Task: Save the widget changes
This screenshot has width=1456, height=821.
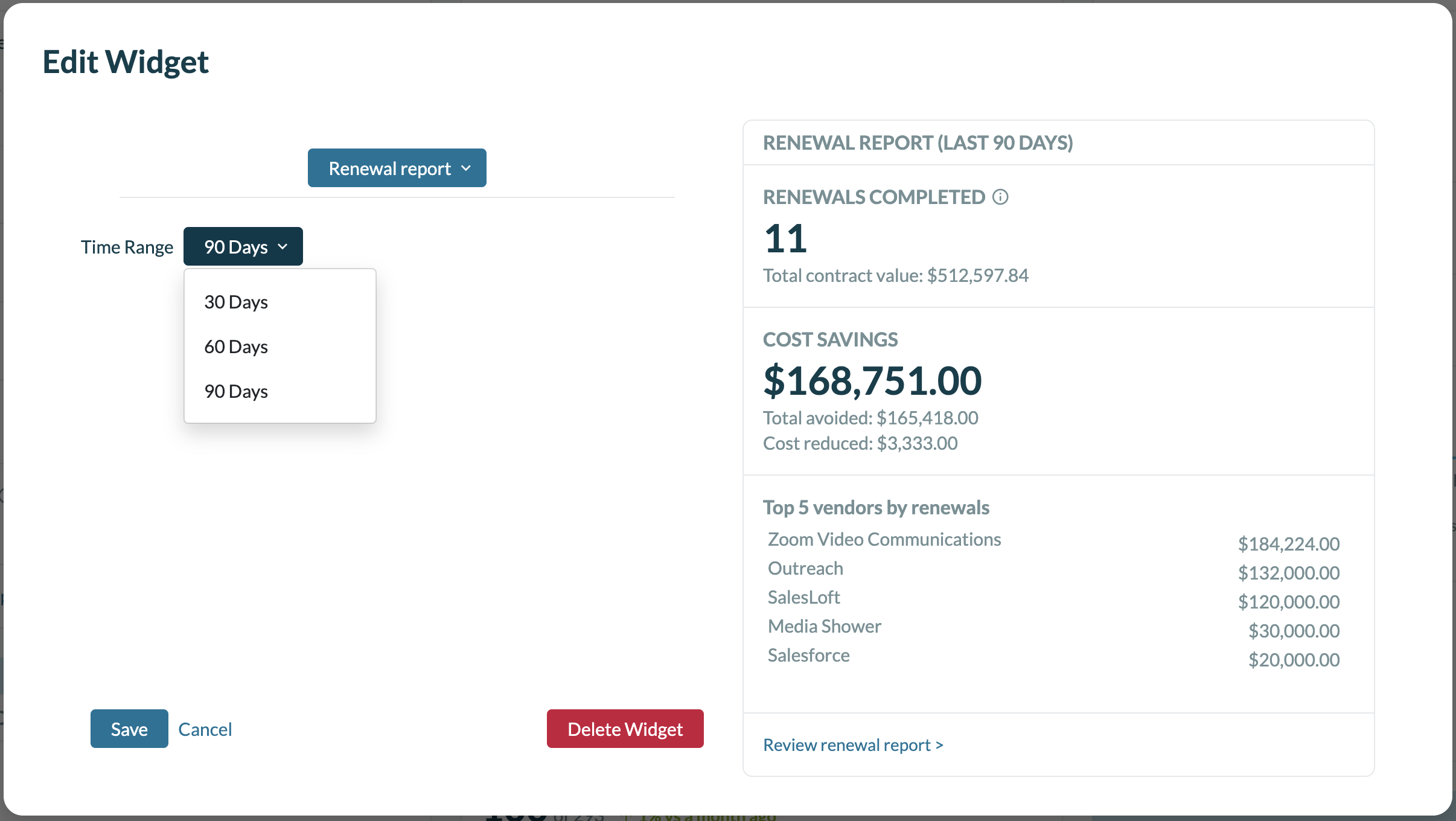Action: pos(129,729)
